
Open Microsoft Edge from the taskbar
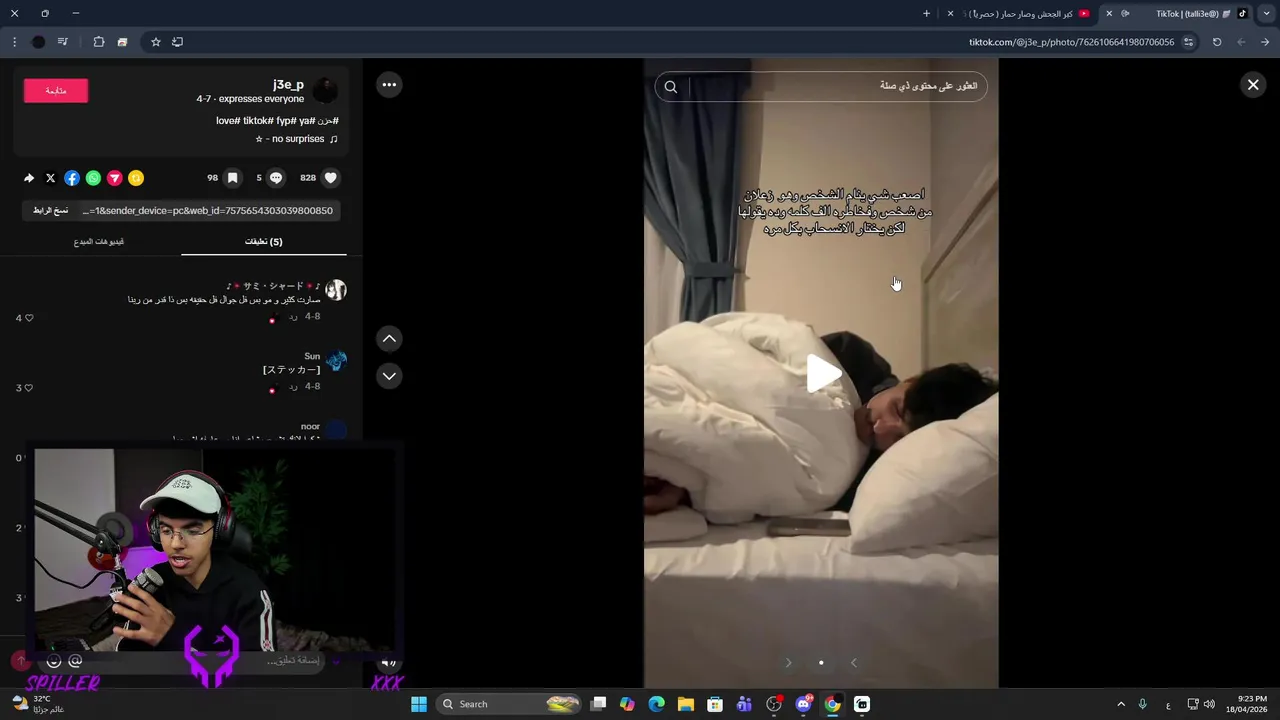point(657,704)
